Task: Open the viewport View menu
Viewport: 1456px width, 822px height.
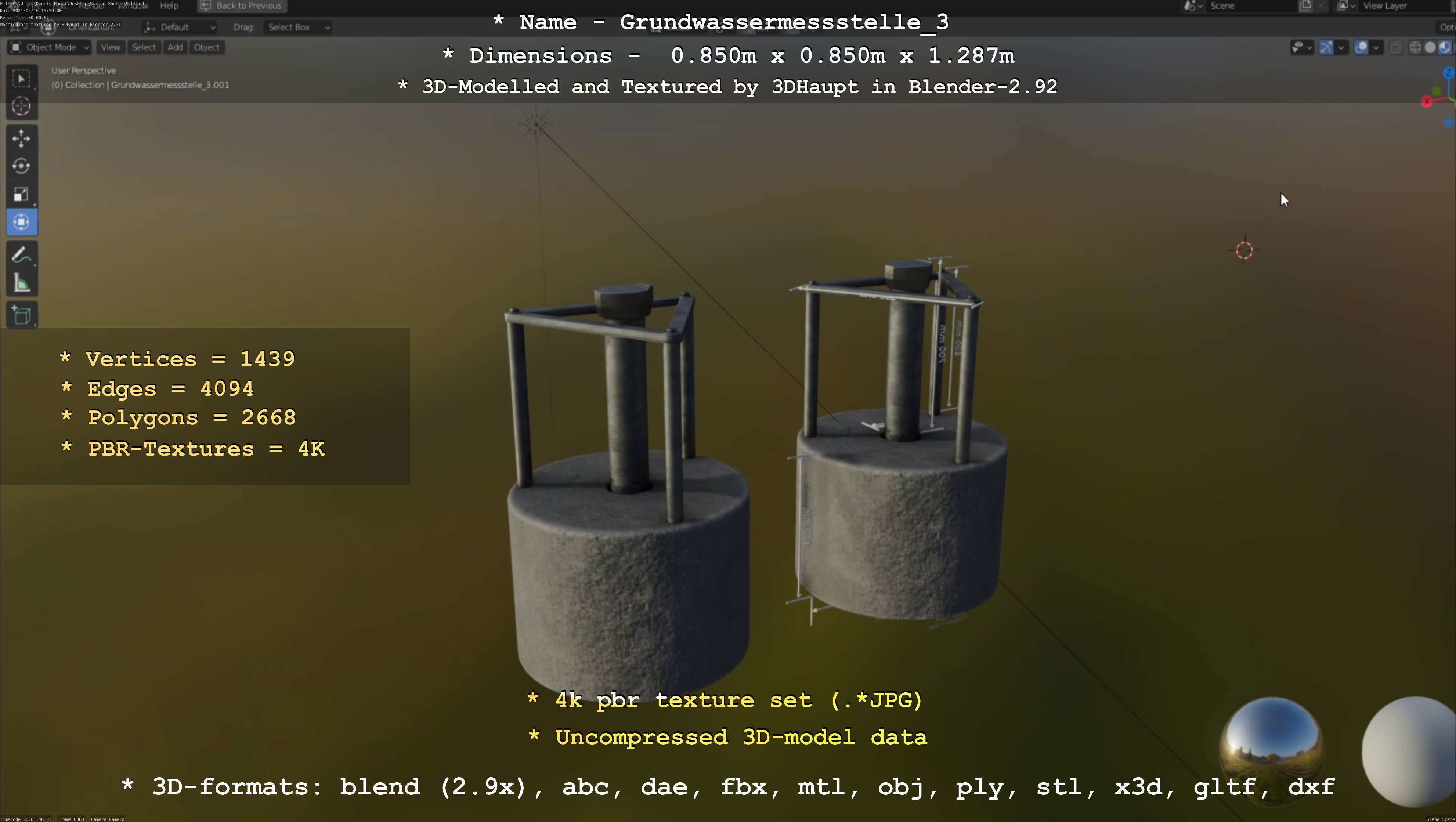Action: point(110,47)
